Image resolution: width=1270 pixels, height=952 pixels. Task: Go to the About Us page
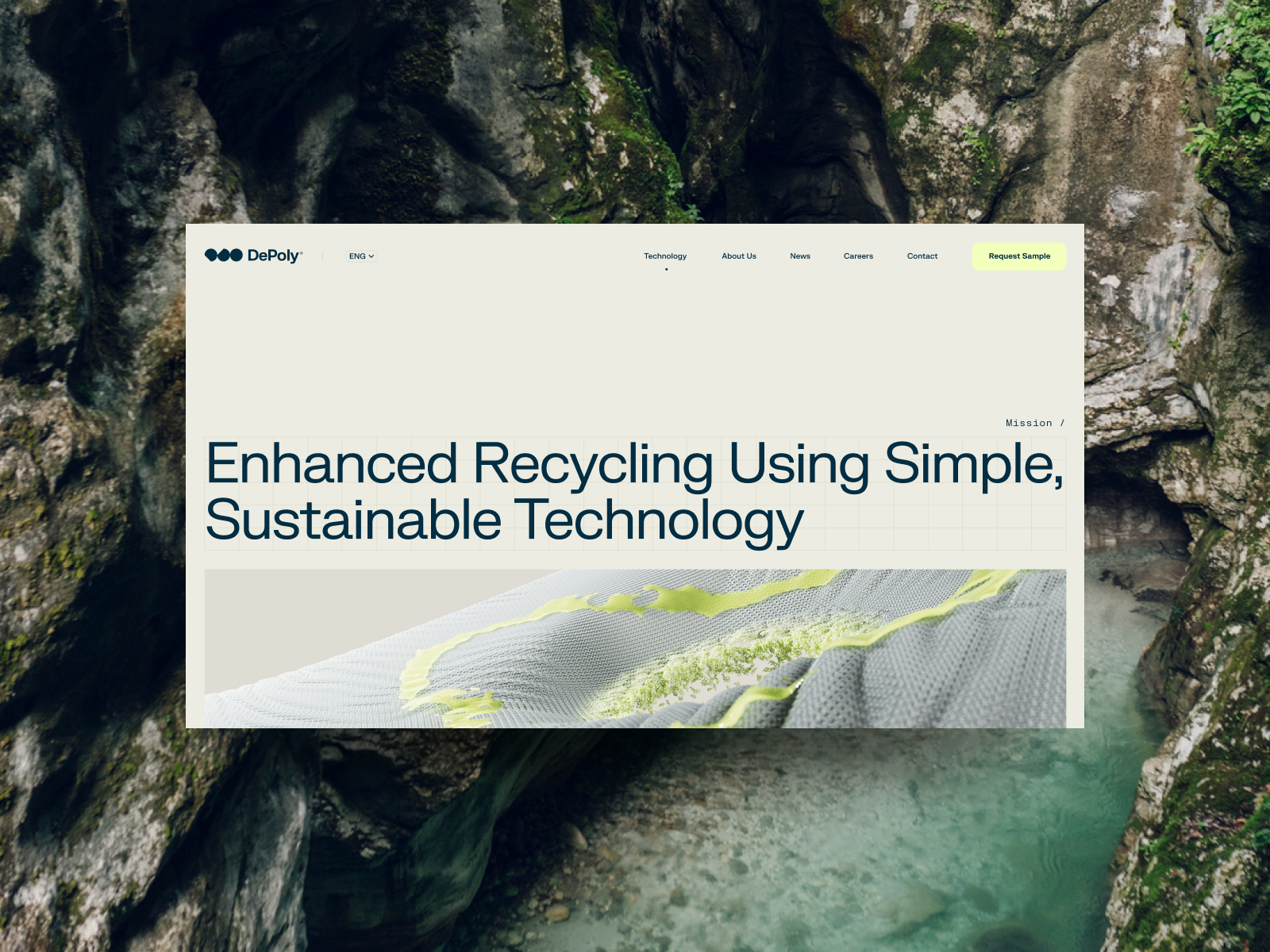coord(738,256)
